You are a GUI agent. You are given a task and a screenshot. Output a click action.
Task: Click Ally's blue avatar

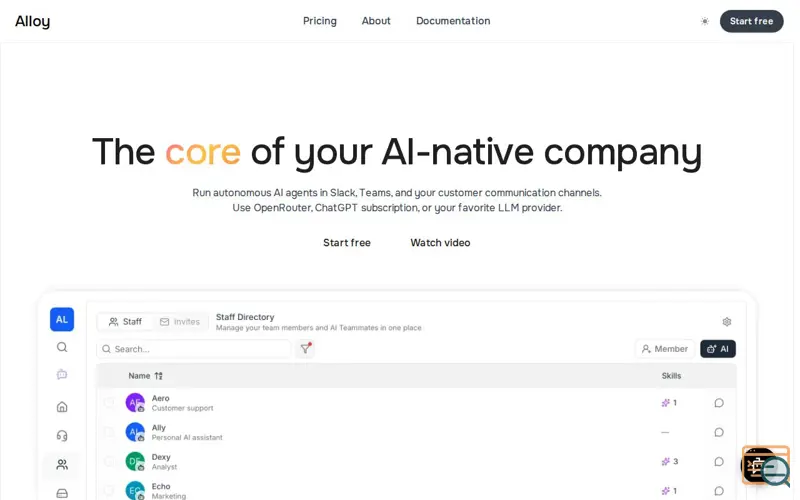[x=135, y=432]
